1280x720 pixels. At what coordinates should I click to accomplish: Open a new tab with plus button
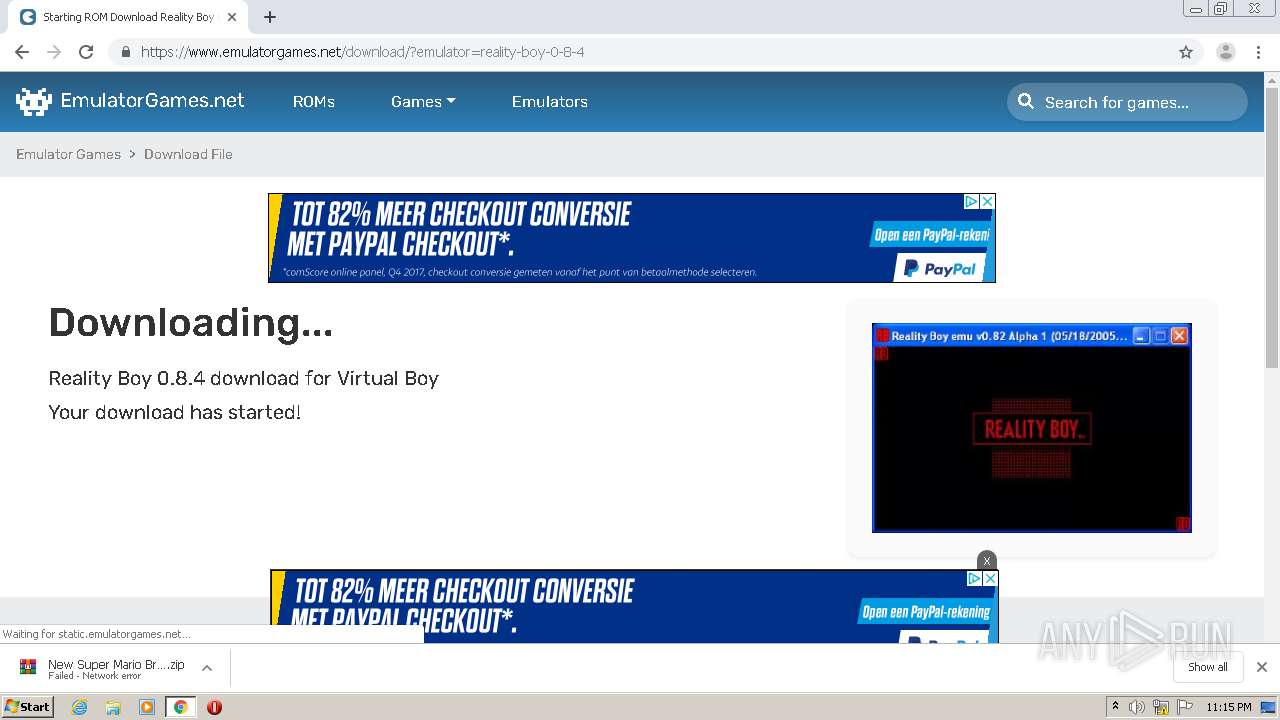coord(269,17)
